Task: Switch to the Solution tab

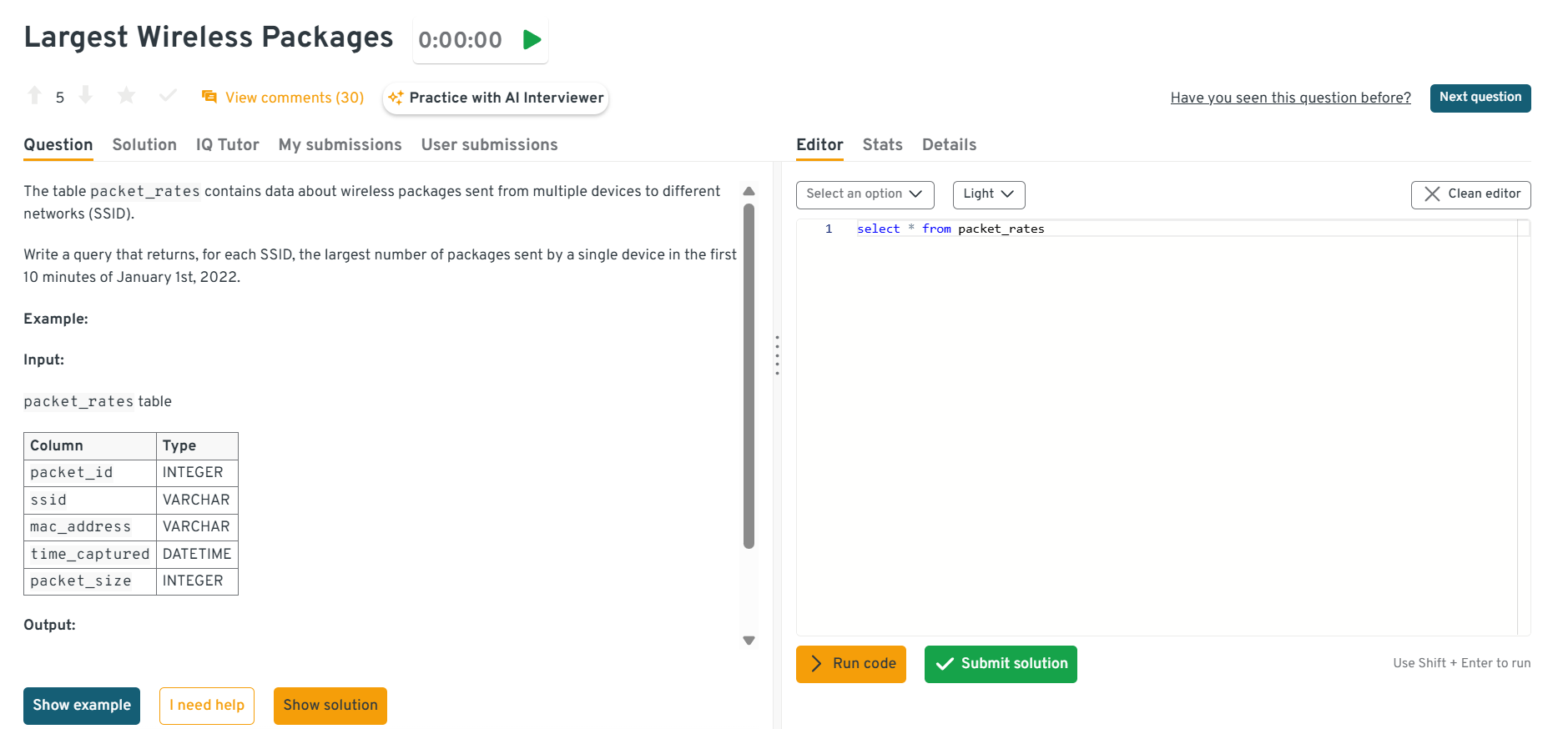Action: coord(144,144)
